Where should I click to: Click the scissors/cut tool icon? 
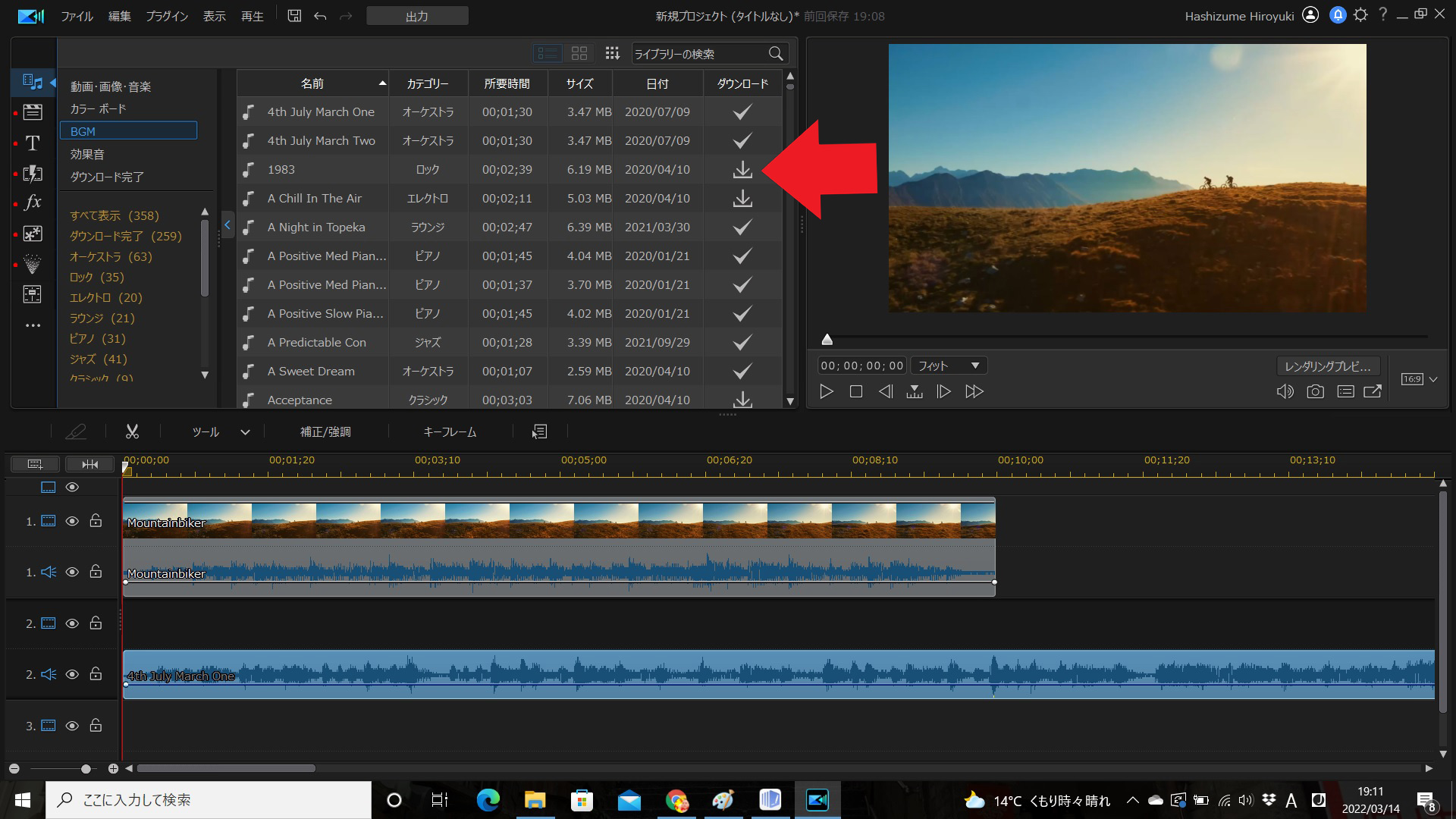tap(131, 432)
